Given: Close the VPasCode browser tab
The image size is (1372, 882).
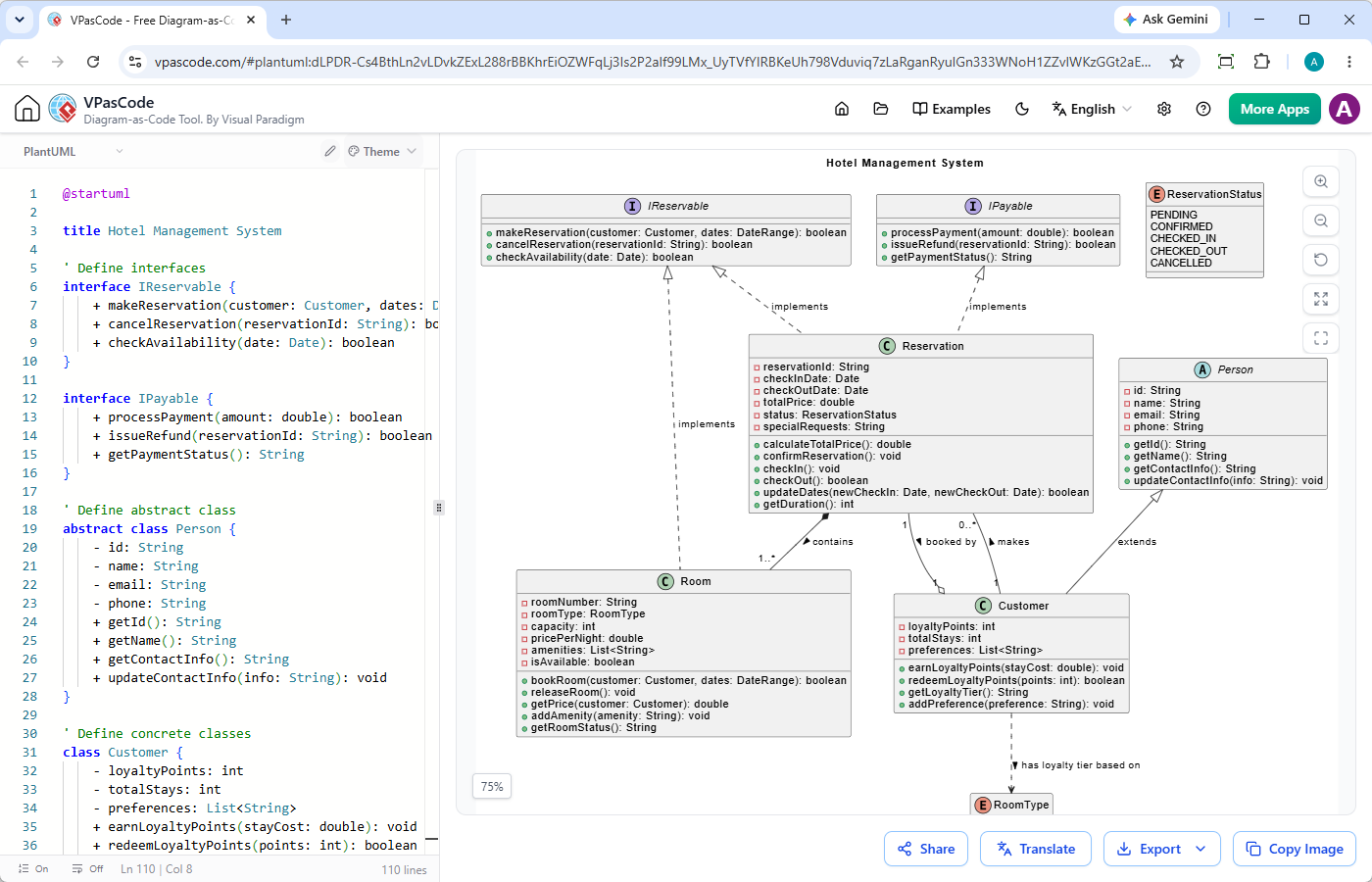Looking at the screenshot, I should tap(251, 20).
